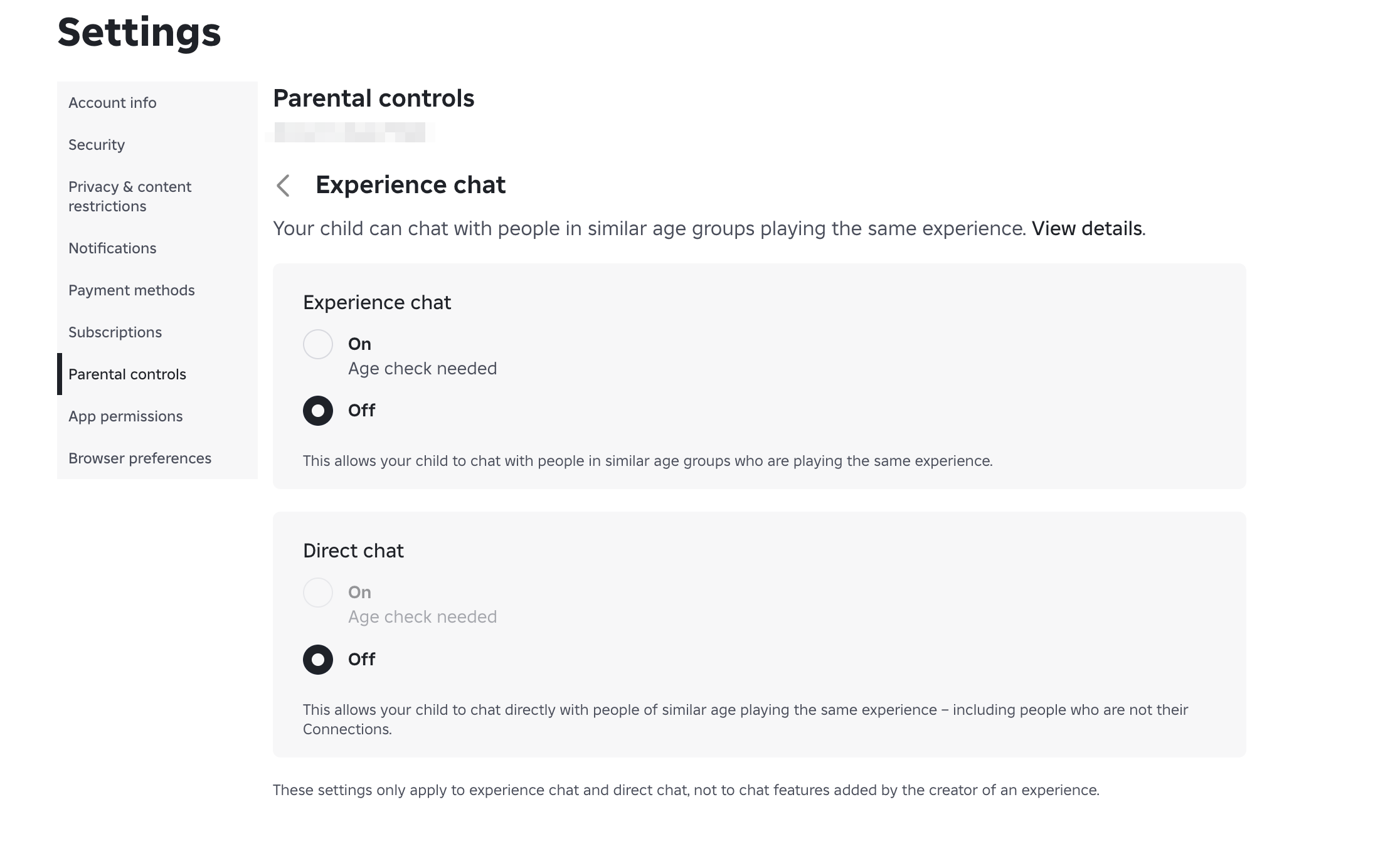Open Account info settings
This screenshot has height=844, width=1400.
pos(113,102)
